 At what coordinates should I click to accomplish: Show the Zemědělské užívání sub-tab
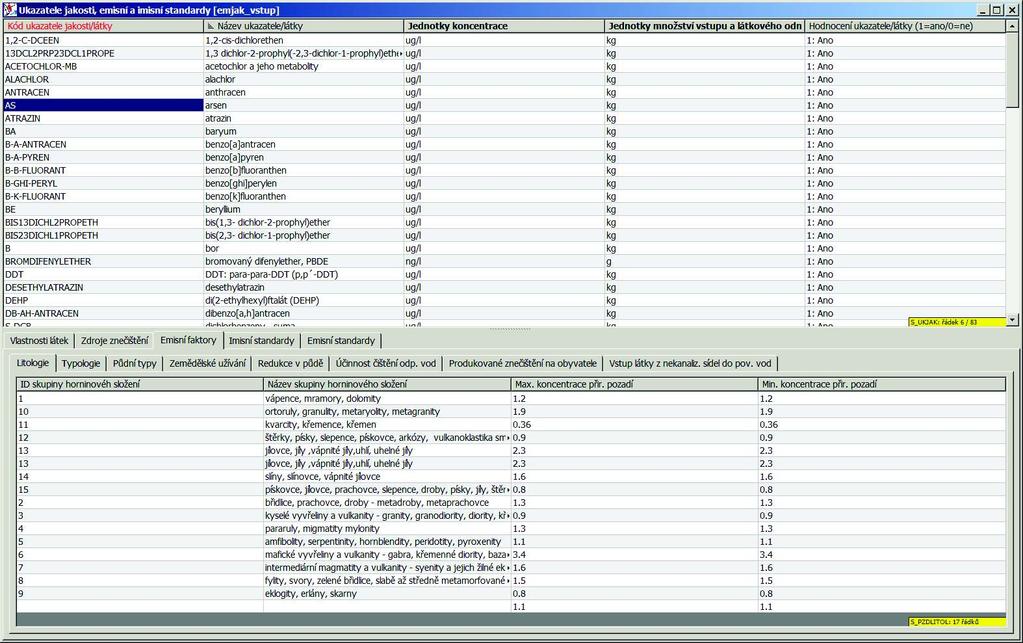[207, 363]
